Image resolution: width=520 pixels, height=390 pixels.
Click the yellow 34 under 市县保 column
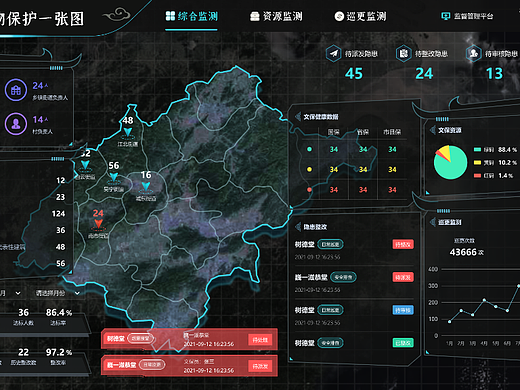click(392, 170)
